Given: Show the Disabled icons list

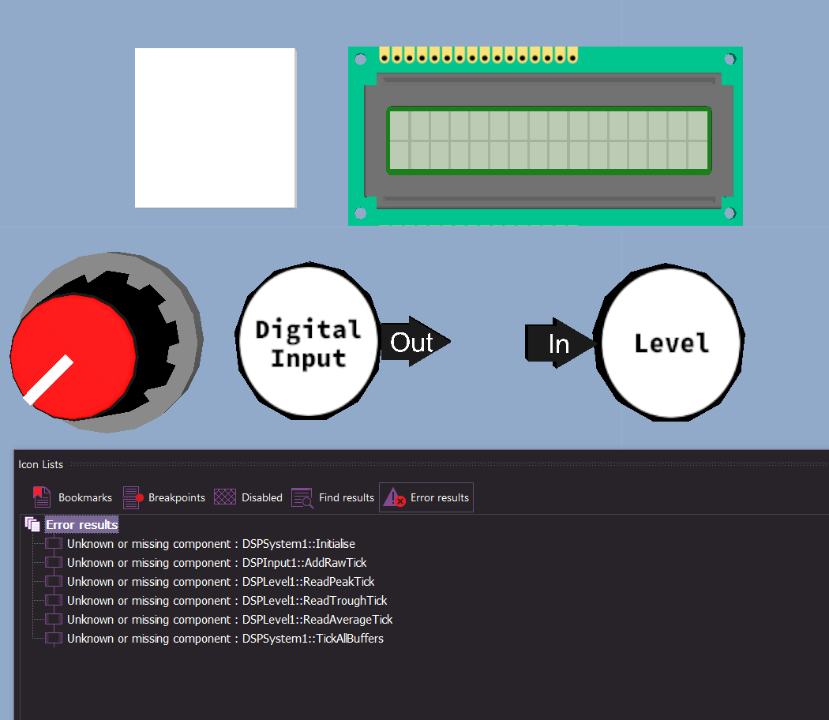Looking at the screenshot, I should (x=249, y=497).
